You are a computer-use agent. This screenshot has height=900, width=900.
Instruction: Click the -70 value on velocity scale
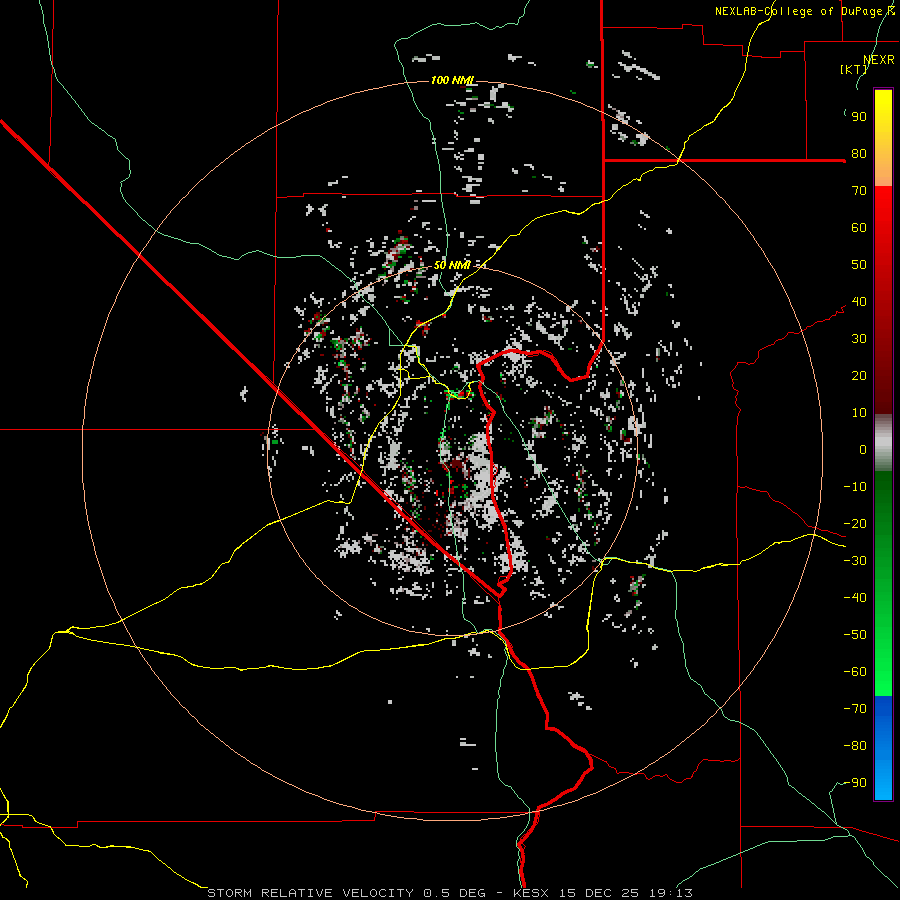855,709
